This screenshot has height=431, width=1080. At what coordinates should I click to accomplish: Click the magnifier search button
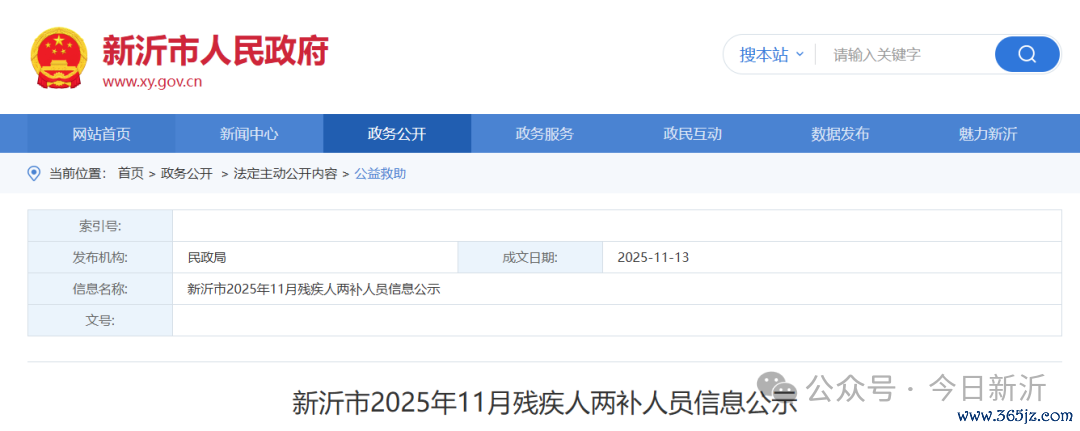point(1026,54)
